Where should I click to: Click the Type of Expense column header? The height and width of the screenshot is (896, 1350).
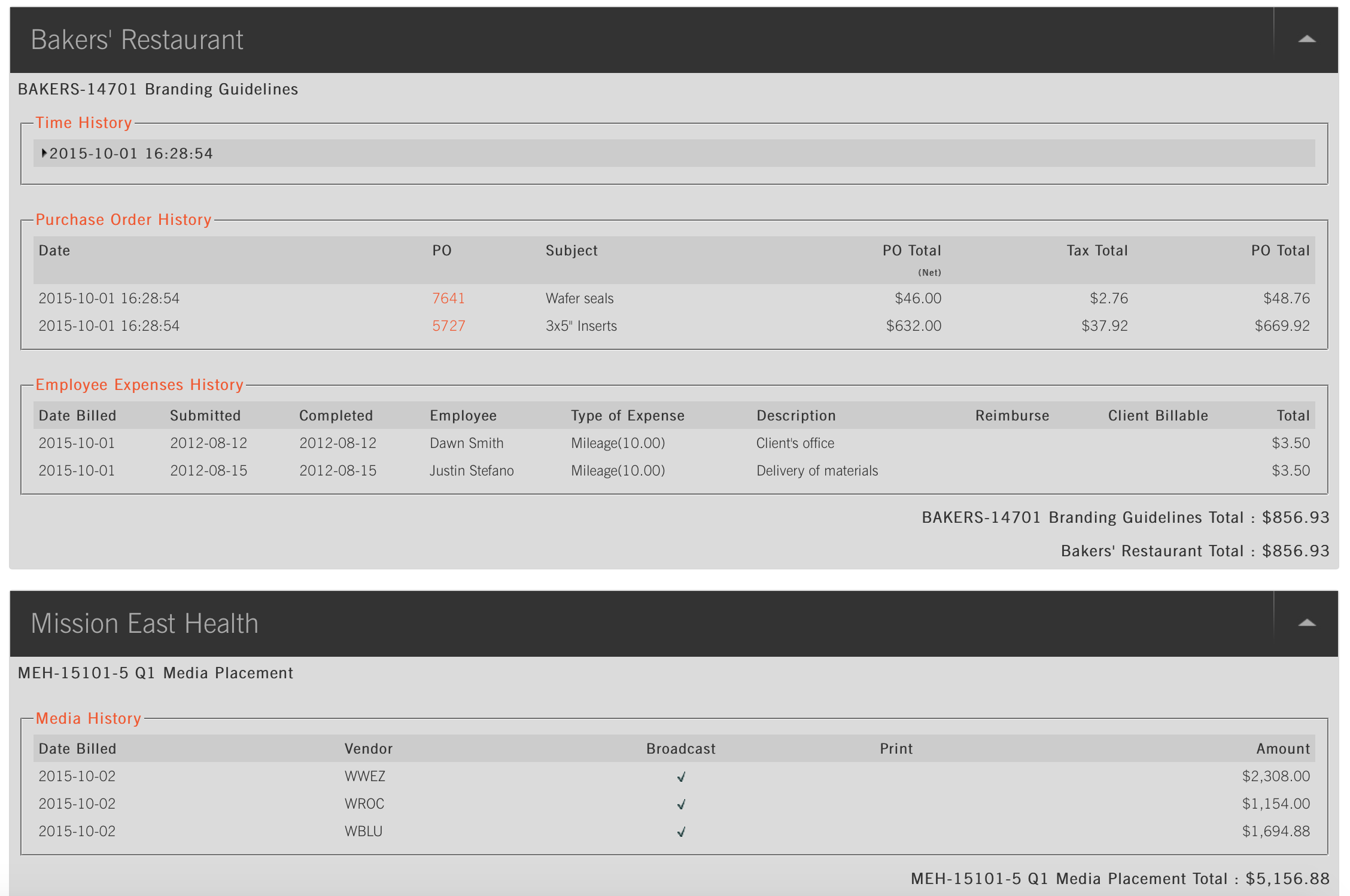[628, 416]
